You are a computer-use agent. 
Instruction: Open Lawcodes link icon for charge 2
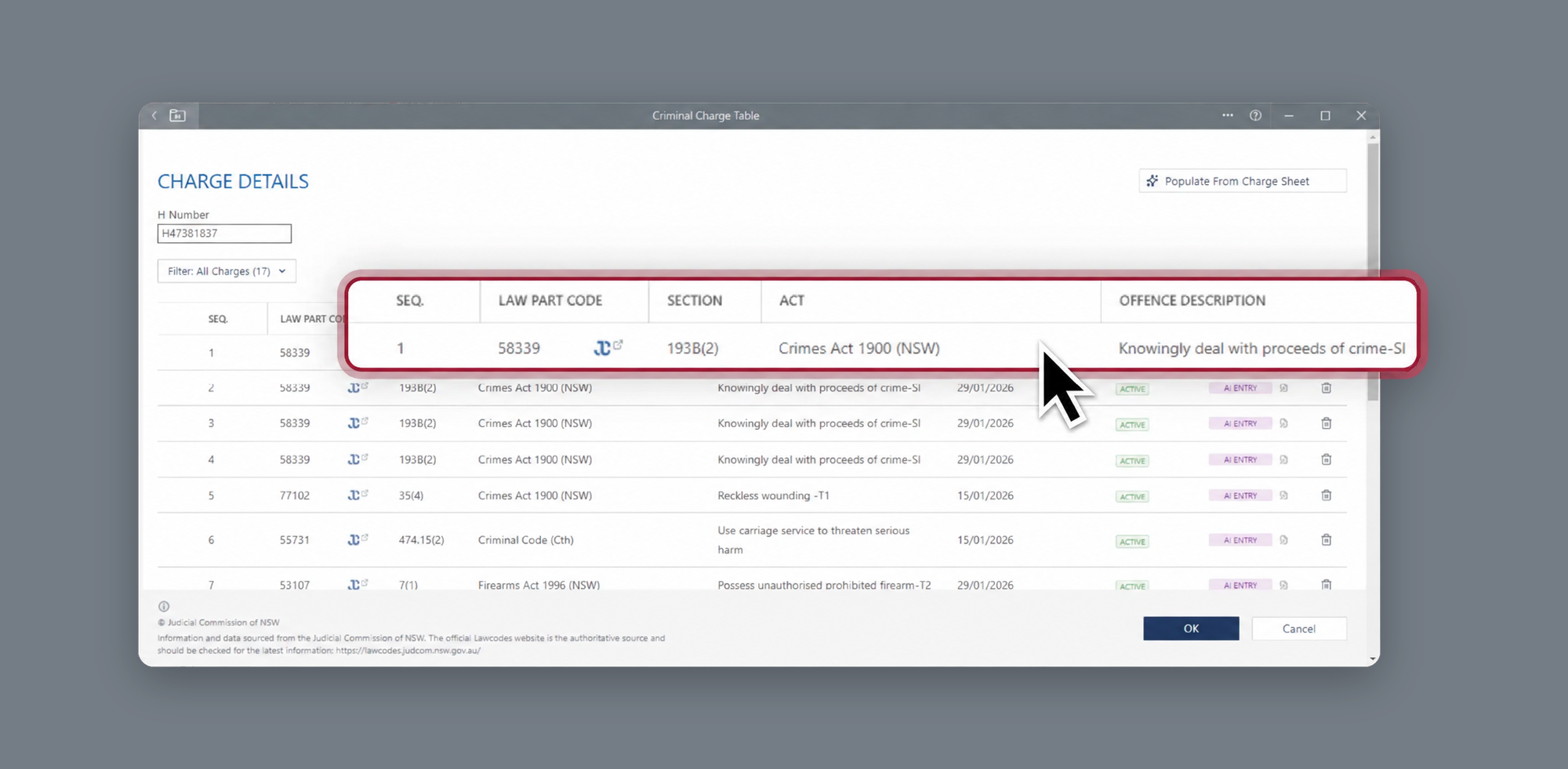point(358,387)
